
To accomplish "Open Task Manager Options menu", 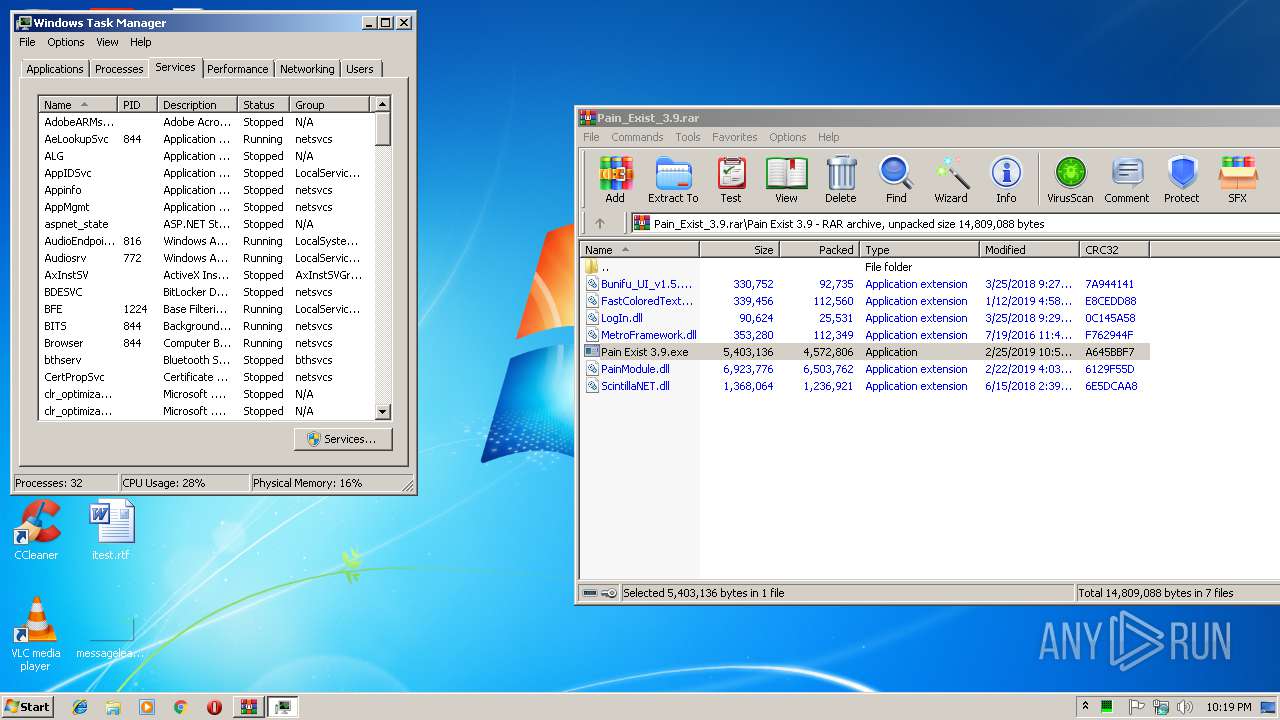I will pos(66,42).
